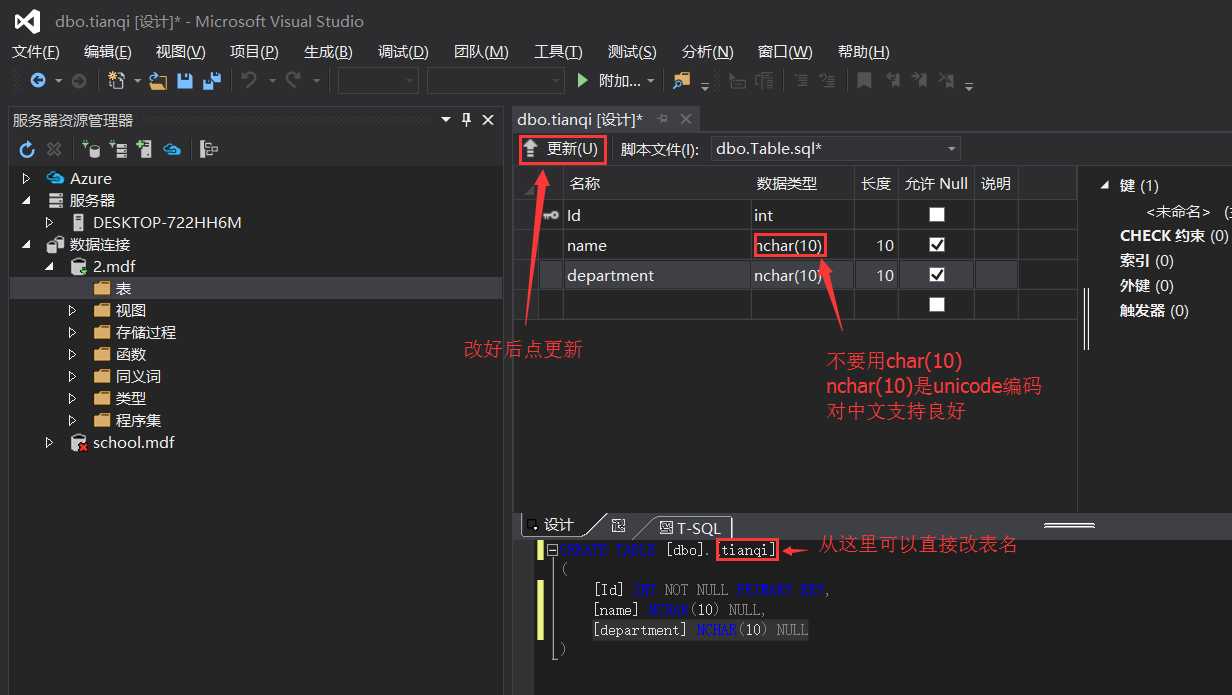Click the 附加... attach button

click(617, 81)
